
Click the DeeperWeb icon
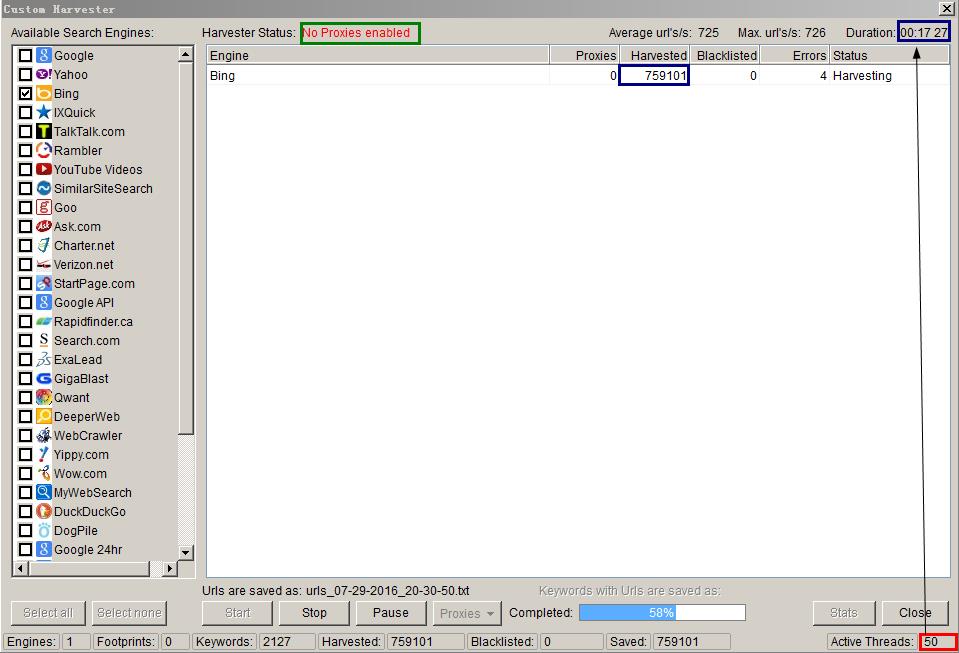tap(43, 416)
